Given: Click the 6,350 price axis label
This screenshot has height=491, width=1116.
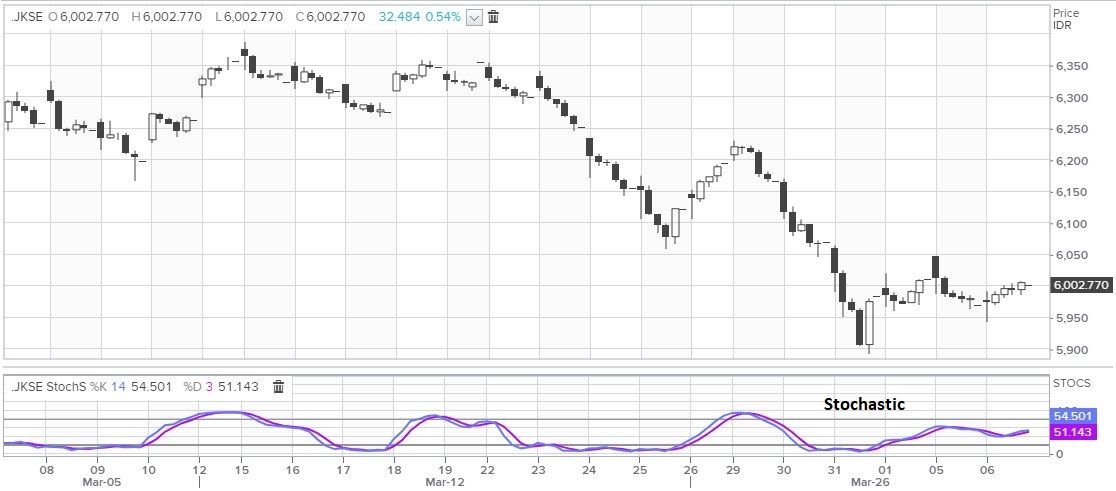Looking at the screenshot, I should [x=1071, y=67].
